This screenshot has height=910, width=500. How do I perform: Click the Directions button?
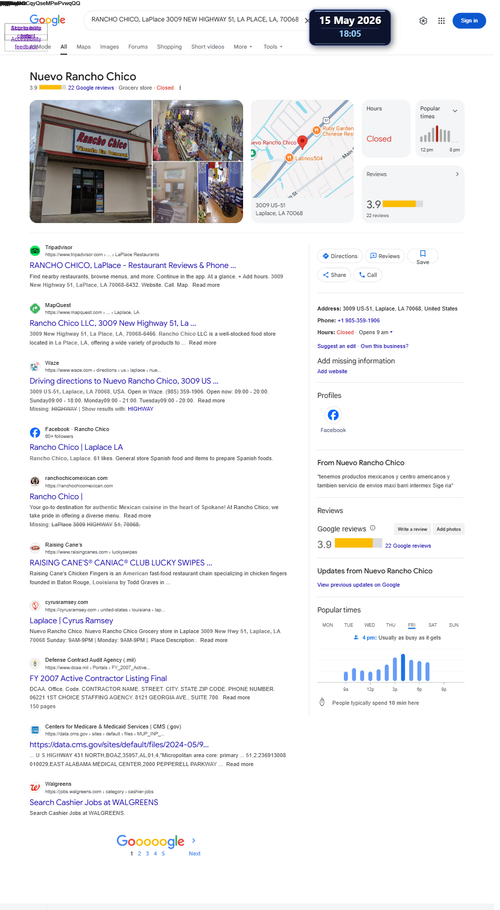coord(340,256)
